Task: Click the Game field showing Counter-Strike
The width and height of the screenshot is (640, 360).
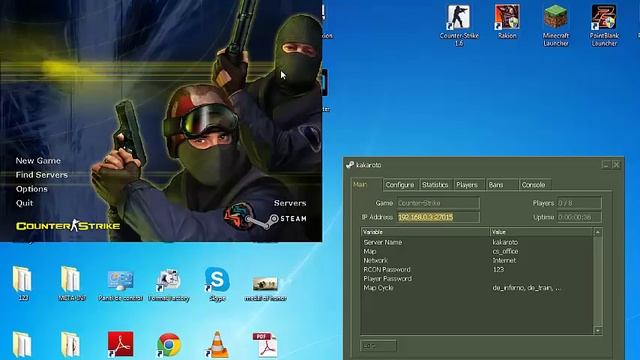Action: [x=438, y=203]
